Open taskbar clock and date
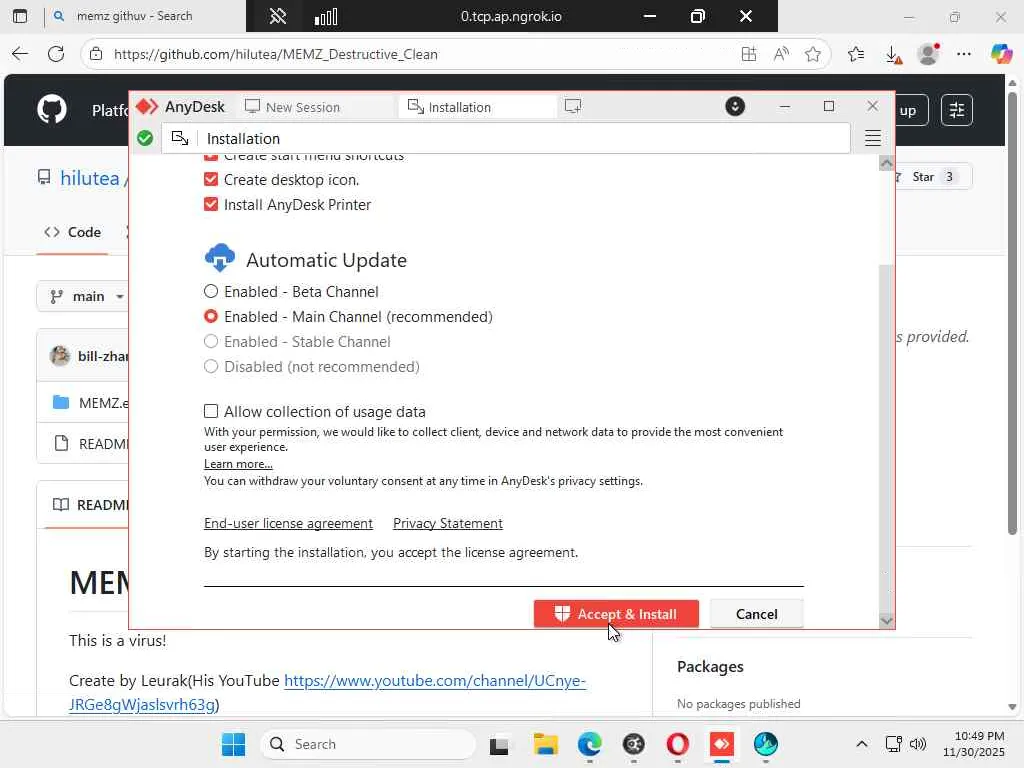Image resolution: width=1024 pixels, height=768 pixels. tap(974, 744)
